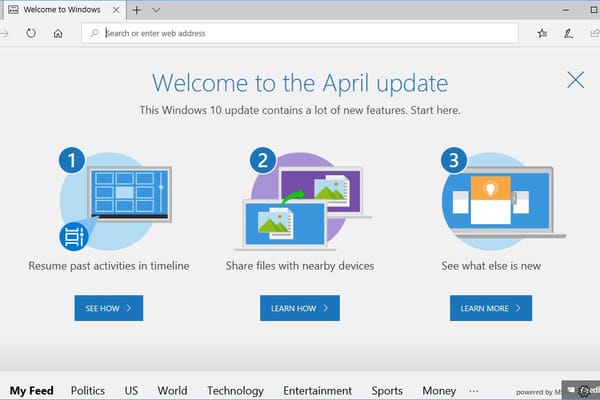Click 'Resume past activities in timeline' text

tap(109, 266)
